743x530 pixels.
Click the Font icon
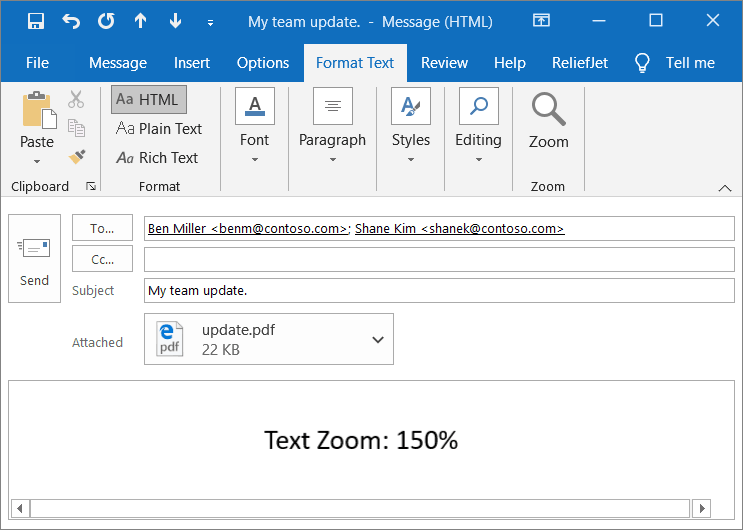click(x=255, y=106)
